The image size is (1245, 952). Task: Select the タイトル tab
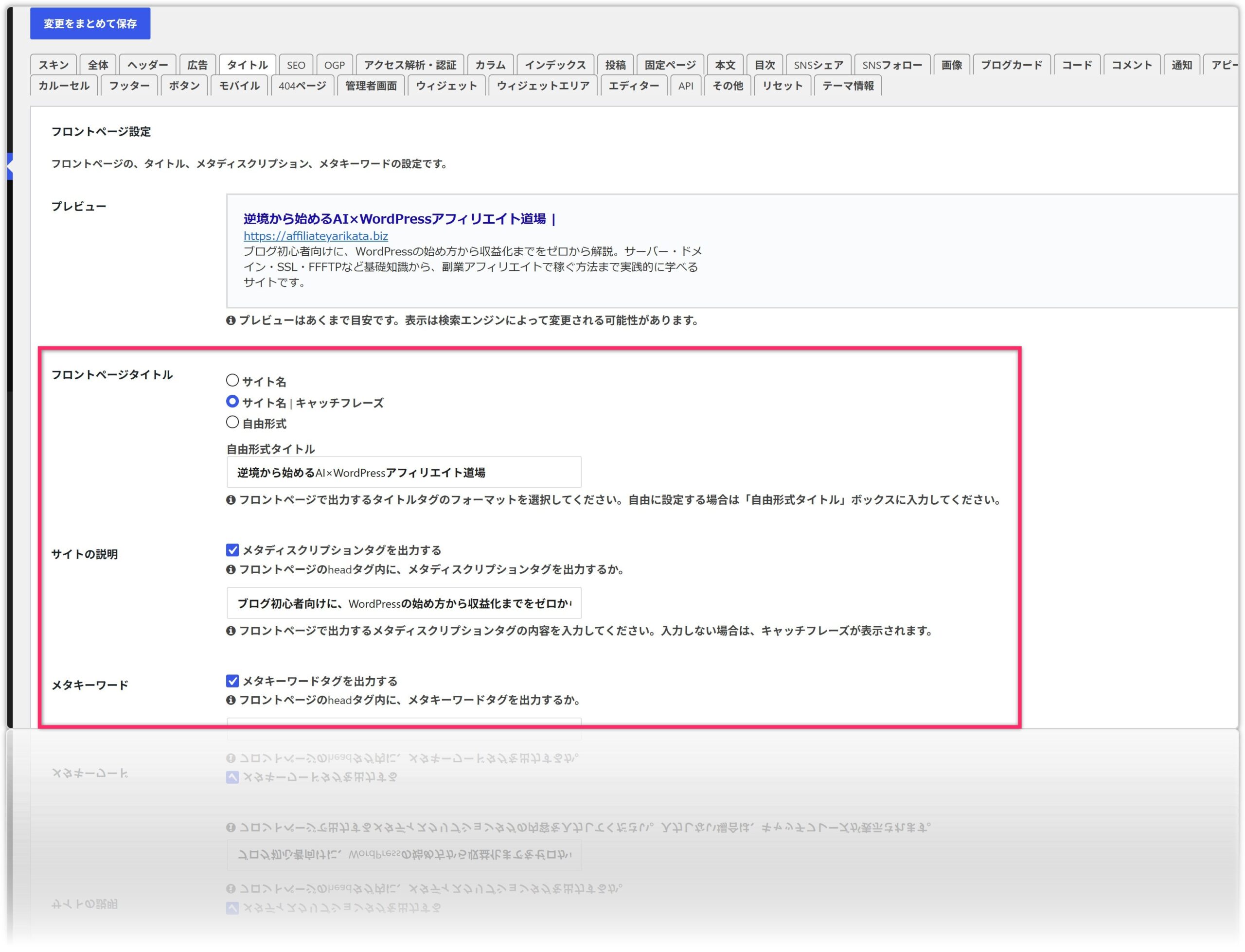point(247,65)
